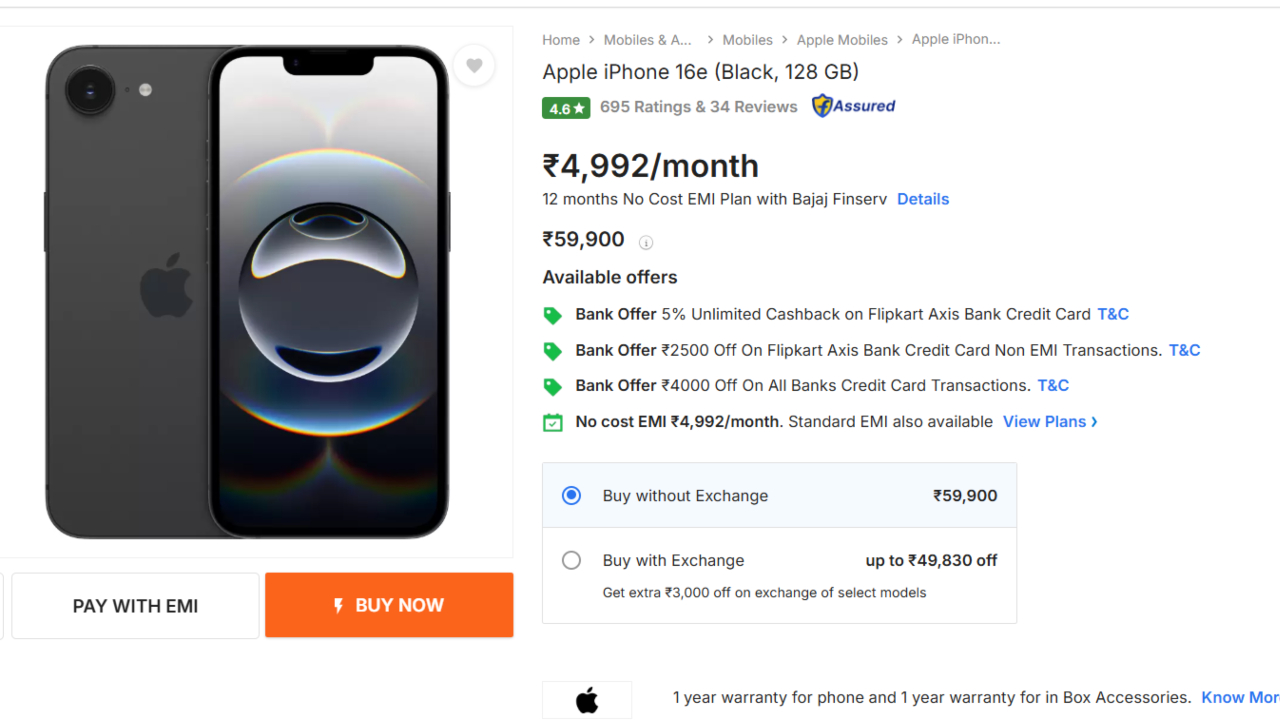1280x720 pixels.
Task: Open Details of Bajaj Finserv EMI plan
Action: tap(922, 199)
